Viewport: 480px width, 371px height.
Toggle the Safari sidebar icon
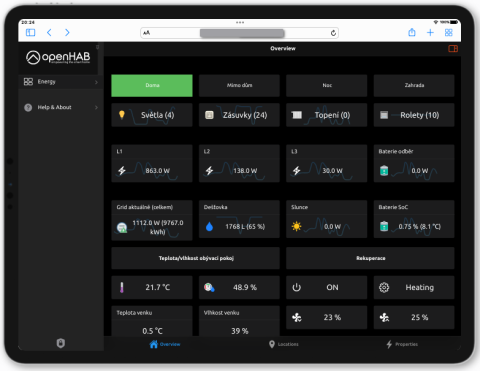click(x=30, y=32)
